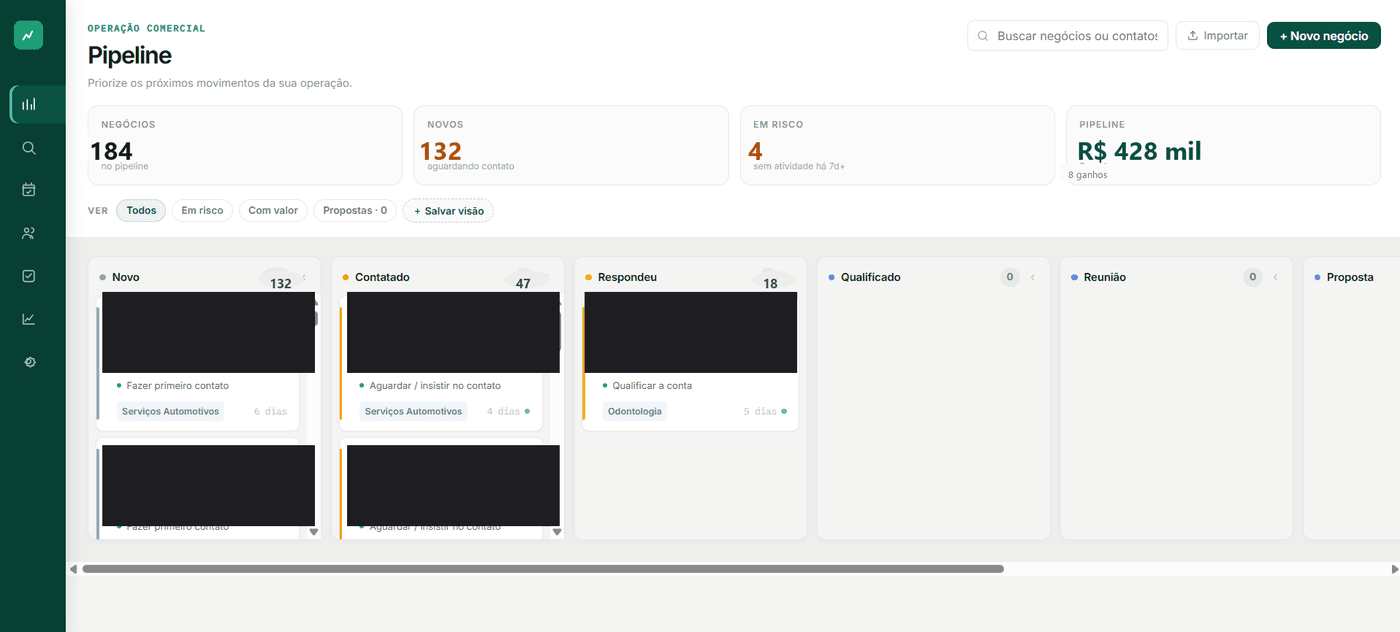Select the Propostas · 0 filter chip
Image resolution: width=1400 pixels, height=632 pixels.
click(x=355, y=211)
